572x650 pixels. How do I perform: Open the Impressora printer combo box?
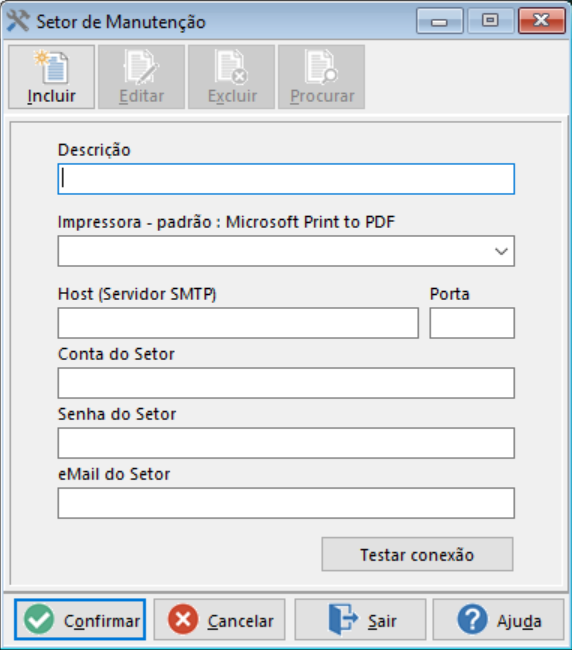pos(286,251)
